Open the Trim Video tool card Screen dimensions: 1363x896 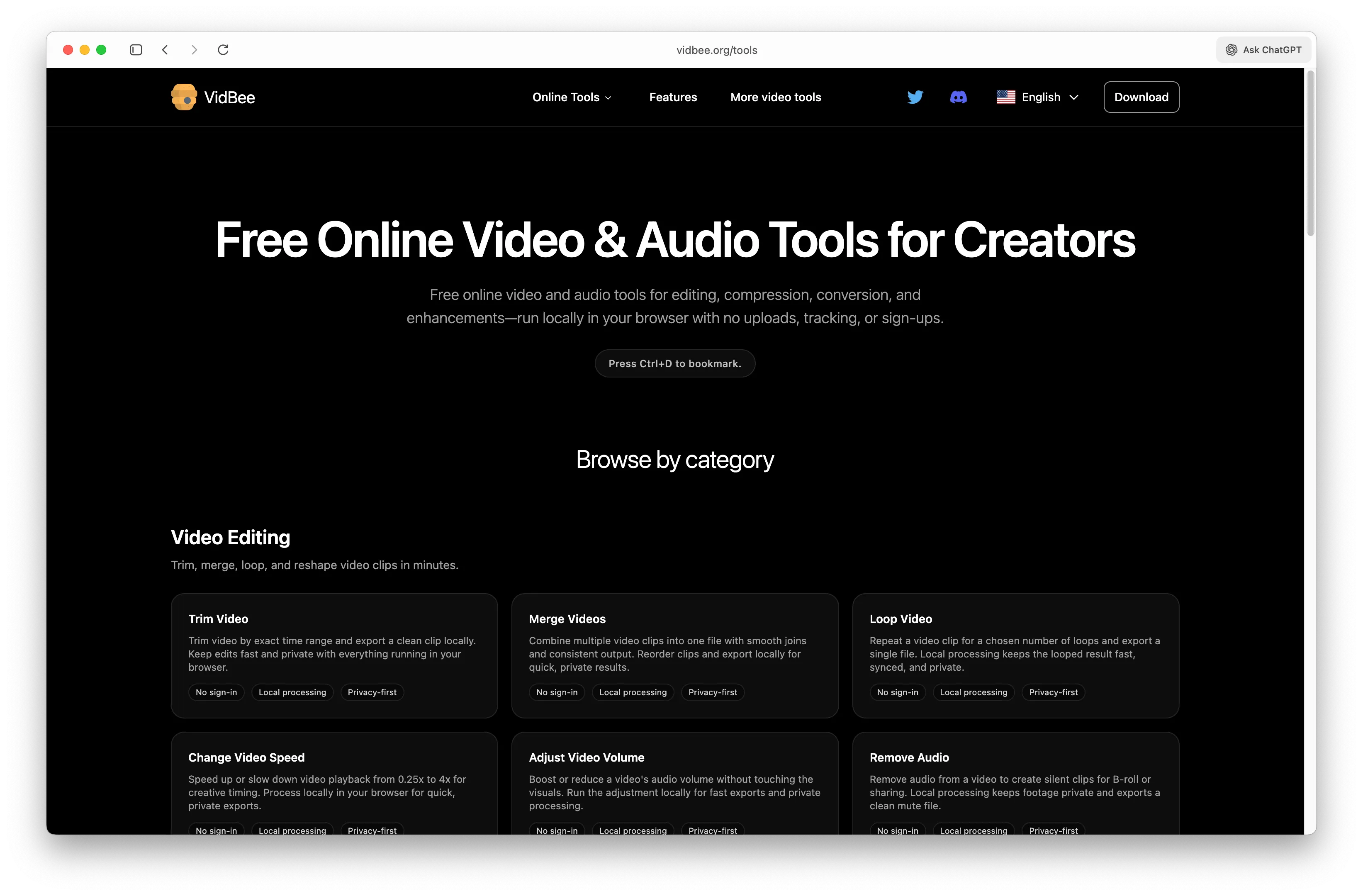coord(334,655)
